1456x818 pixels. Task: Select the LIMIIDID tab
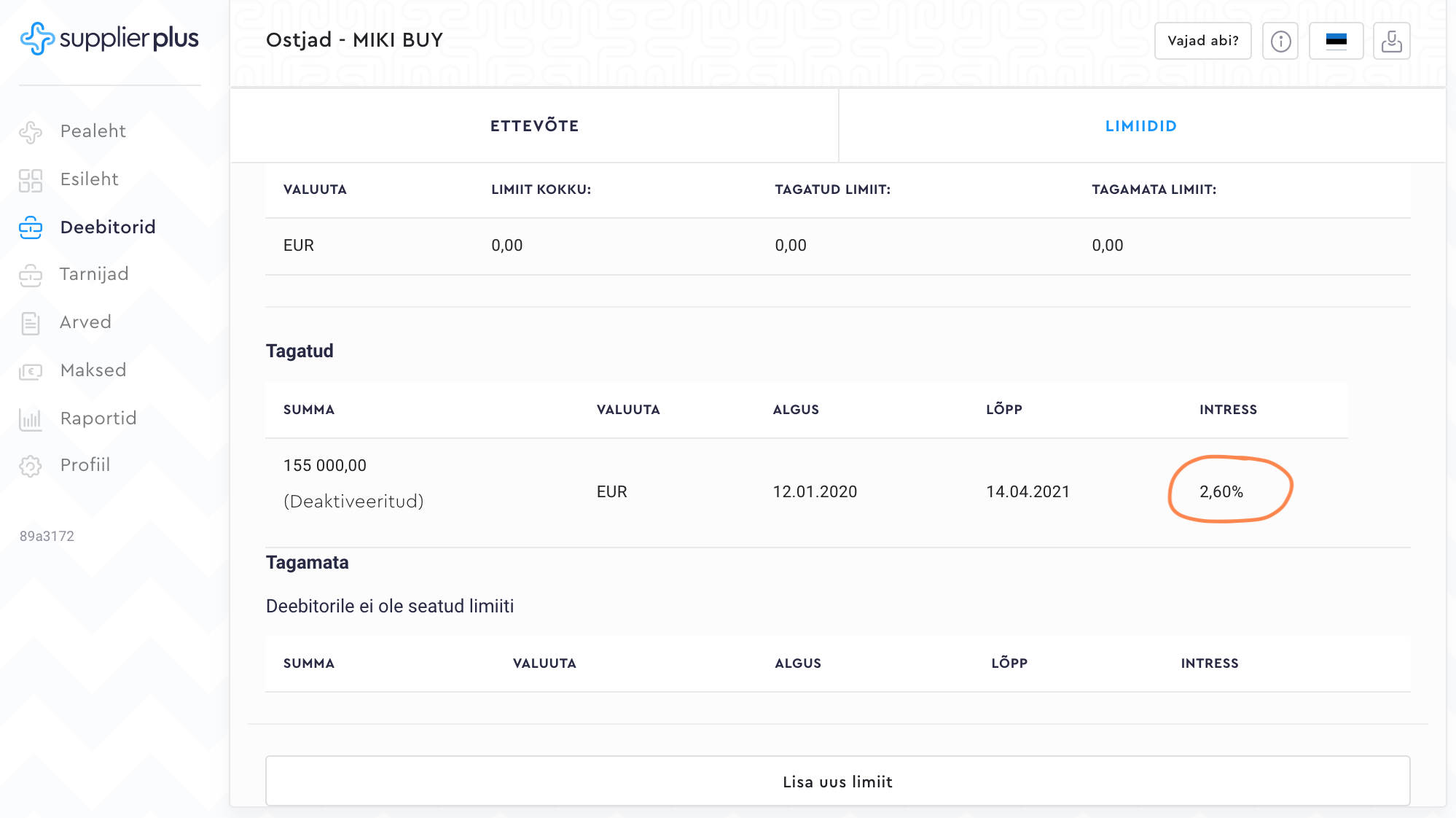[x=1141, y=126]
